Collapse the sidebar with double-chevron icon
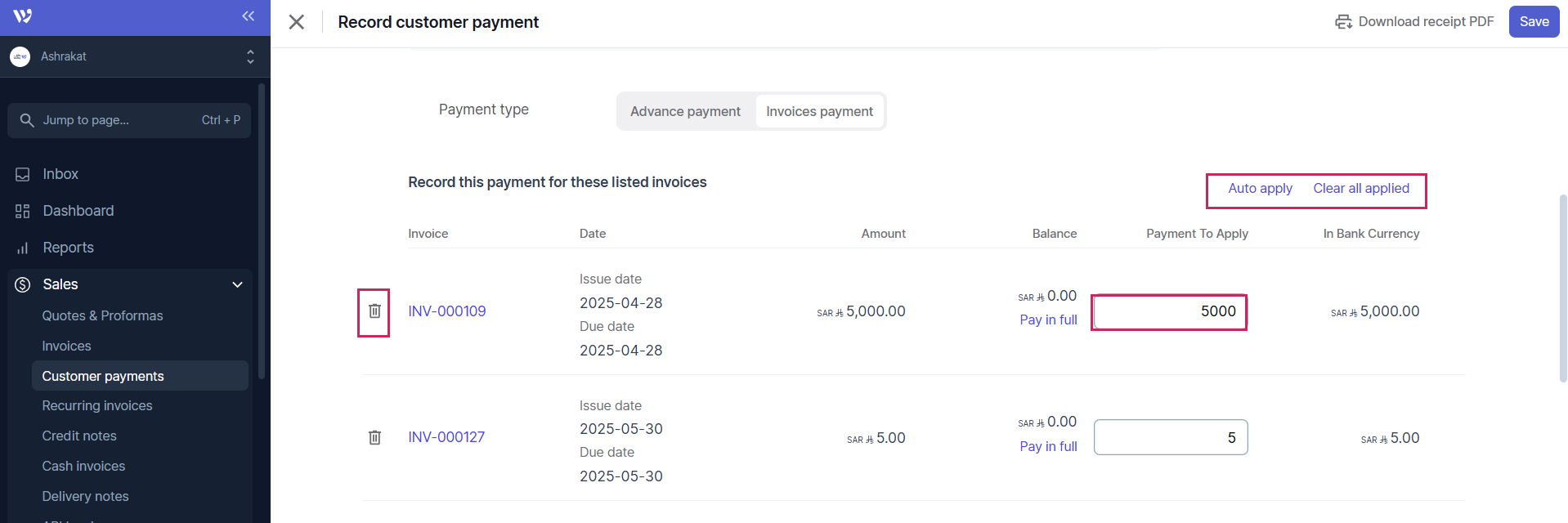This screenshot has width=1568, height=523. (x=249, y=16)
